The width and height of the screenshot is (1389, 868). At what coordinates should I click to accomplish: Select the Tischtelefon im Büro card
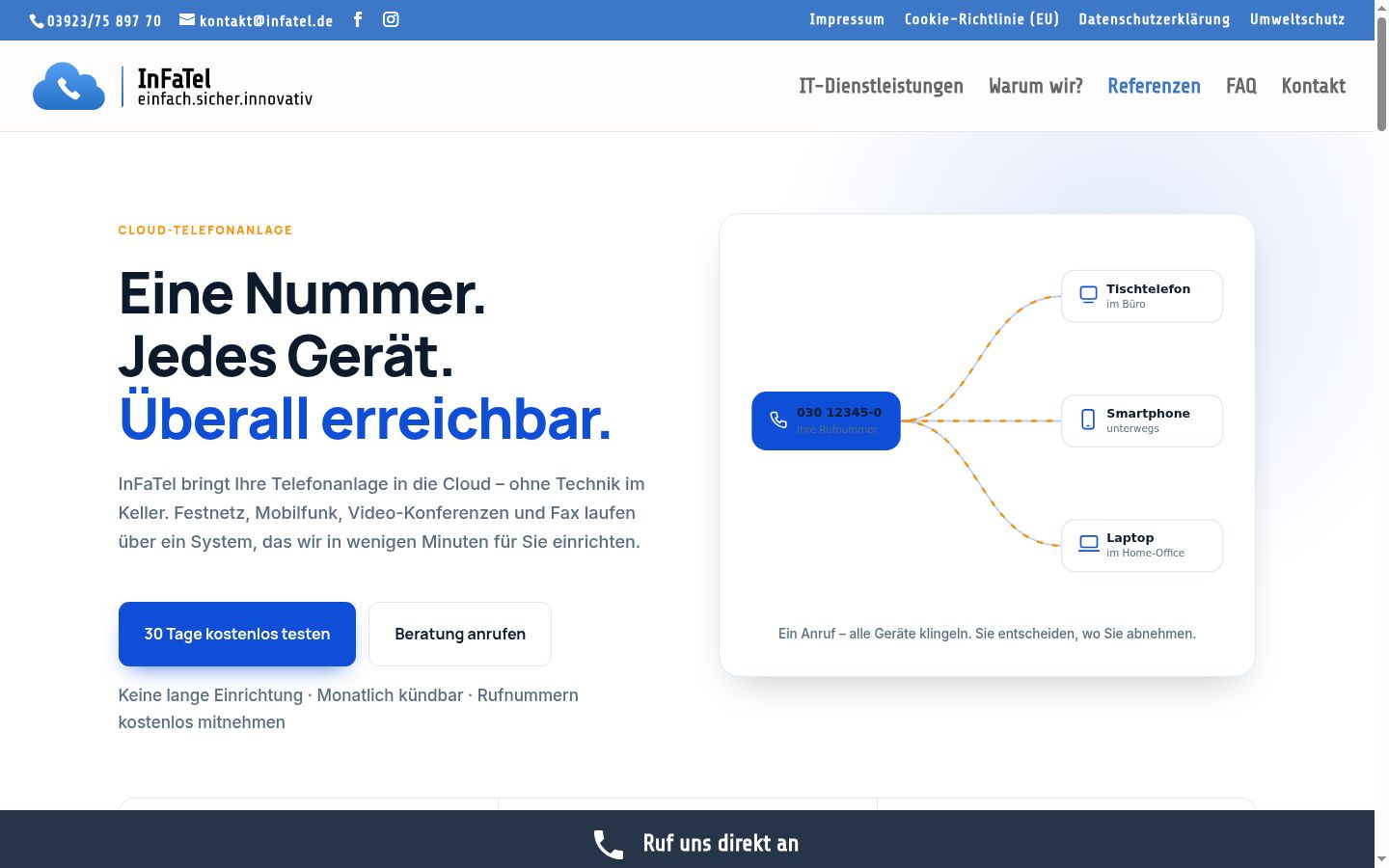1142,296
